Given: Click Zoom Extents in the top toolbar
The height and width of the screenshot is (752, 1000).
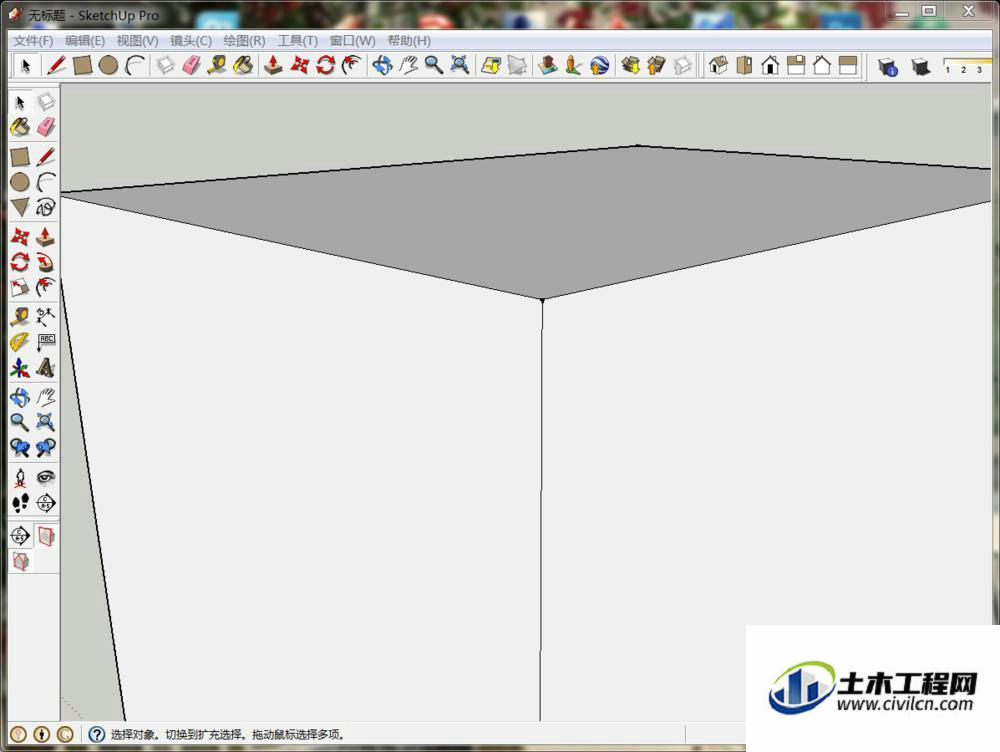Looking at the screenshot, I should (460, 65).
